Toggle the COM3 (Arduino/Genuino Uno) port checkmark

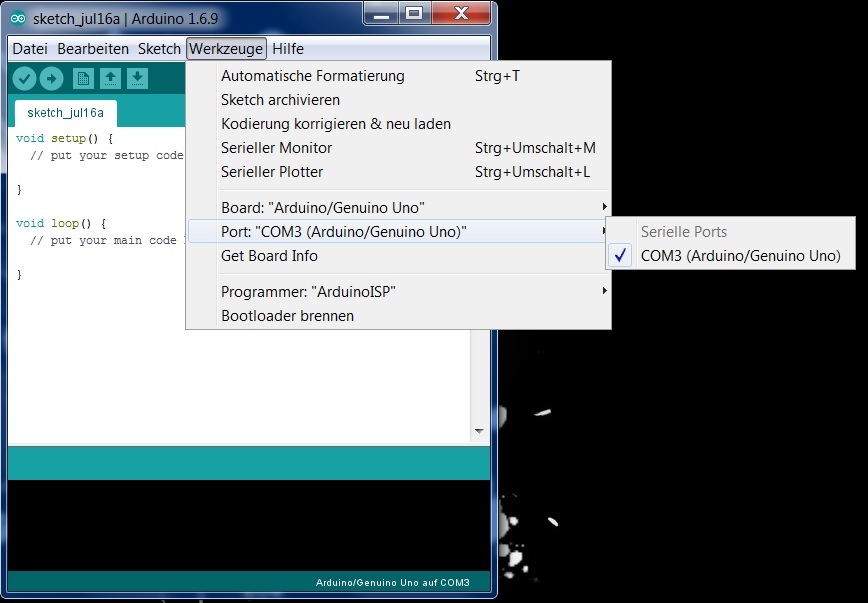click(740, 256)
